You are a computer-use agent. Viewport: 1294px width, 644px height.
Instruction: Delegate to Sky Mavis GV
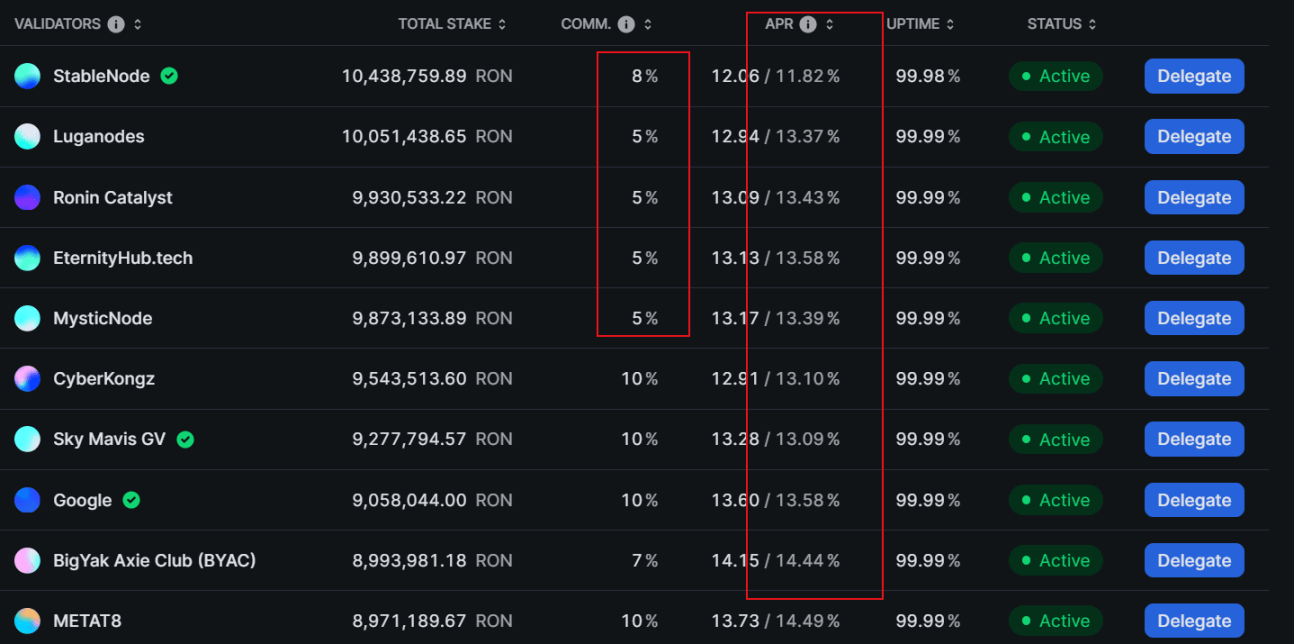coord(1194,439)
